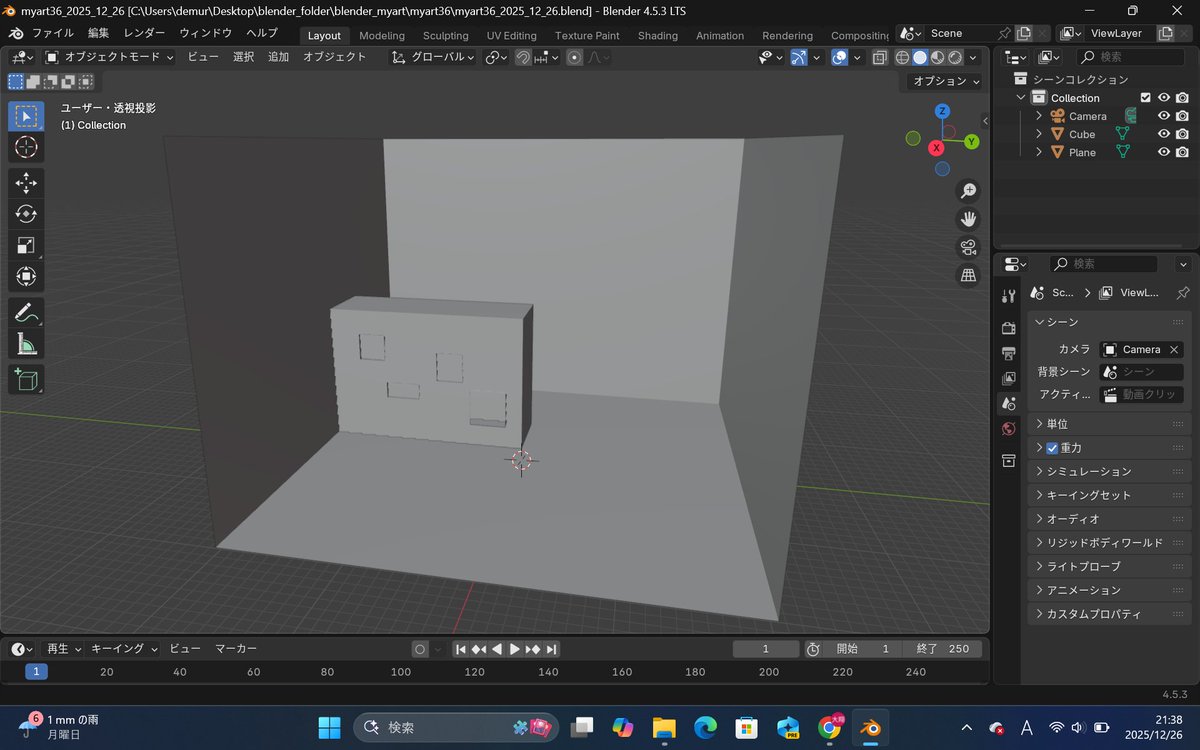Click the green Y axis on gizmo

(971, 142)
